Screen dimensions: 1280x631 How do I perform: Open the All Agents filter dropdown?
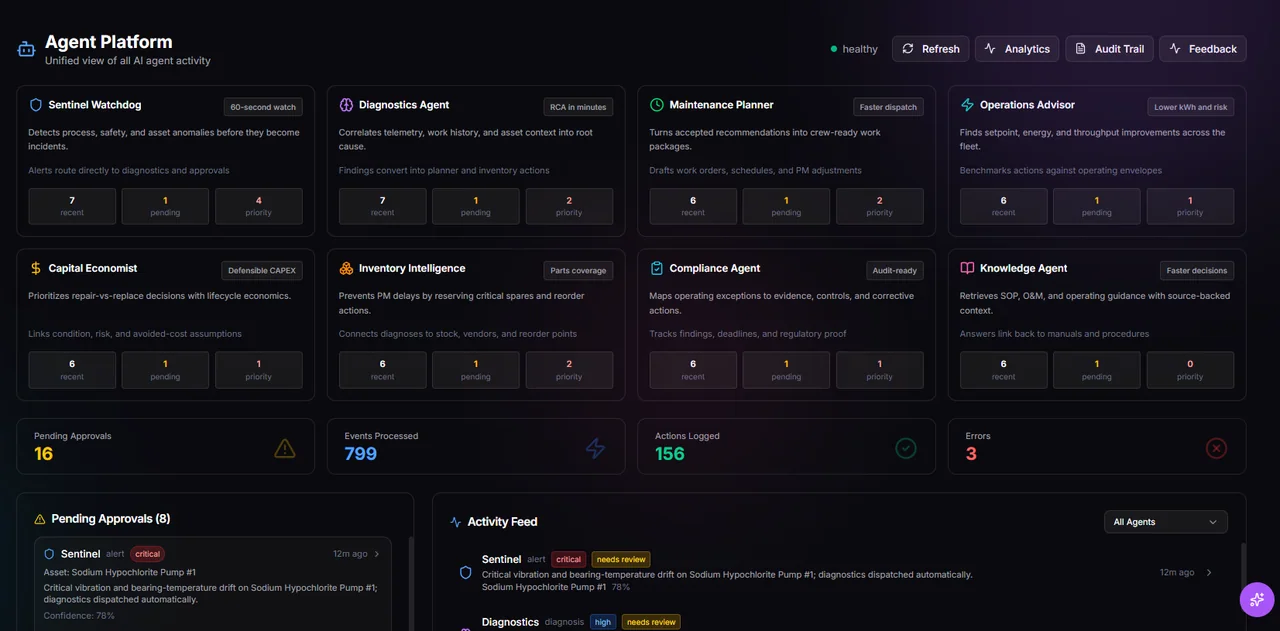point(1165,522)
